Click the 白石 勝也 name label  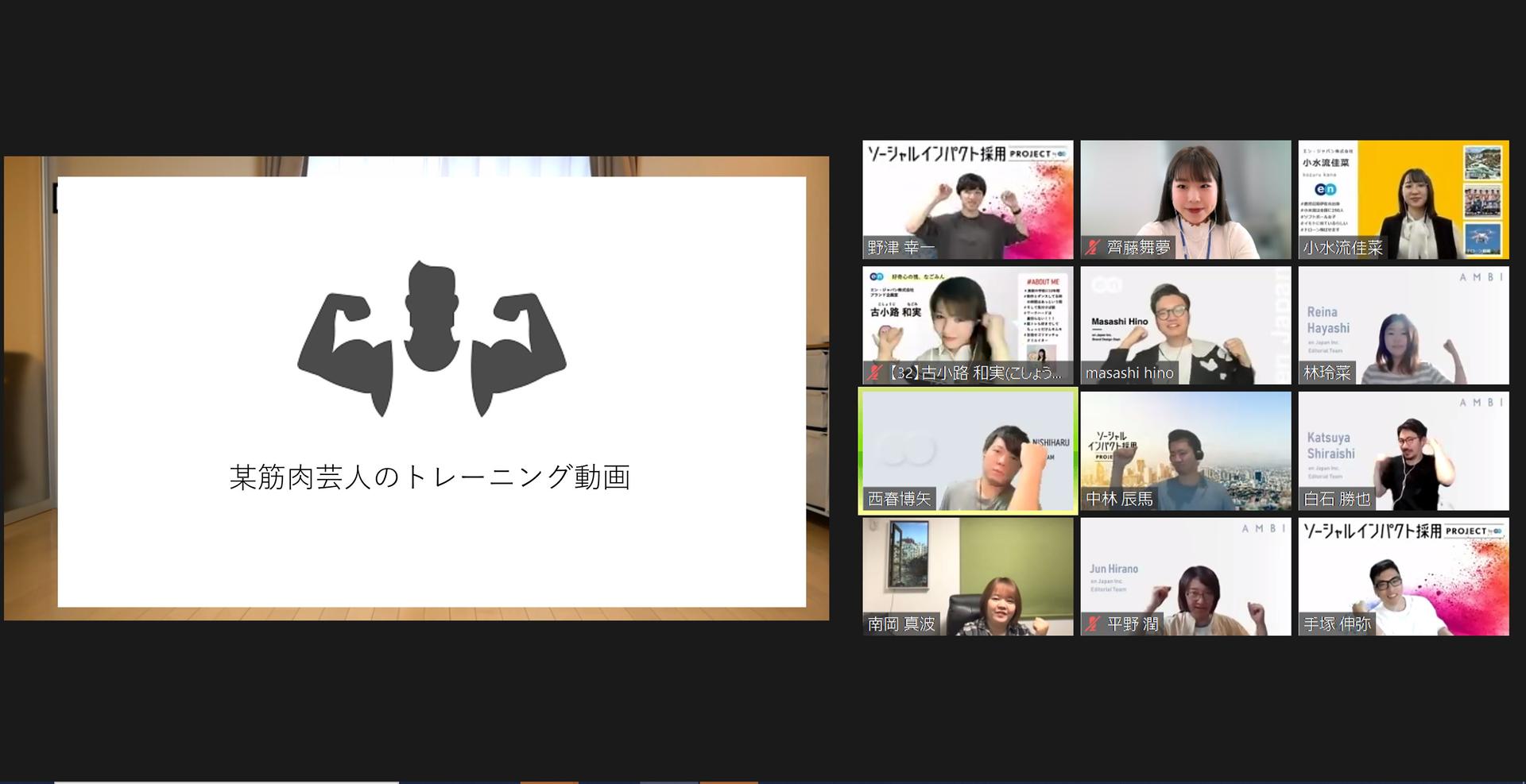click(1337, 499)
